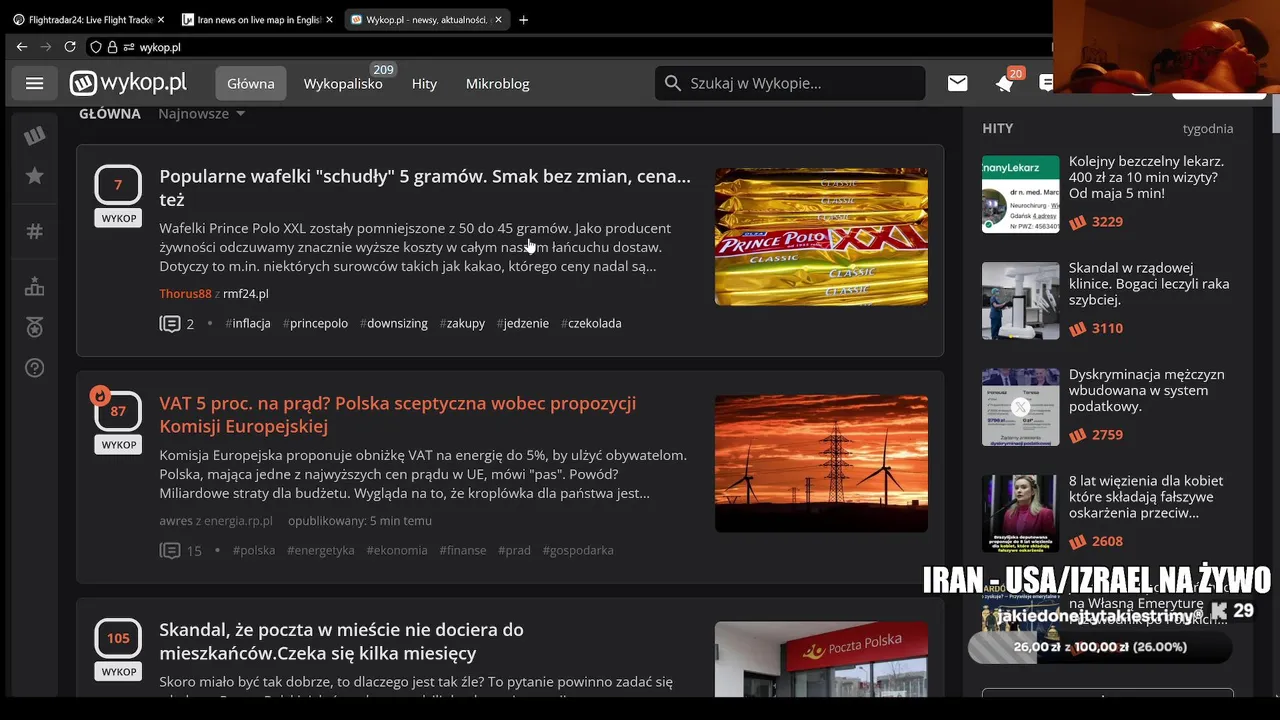Close the Wykop.pl tab
1280x720 pixels.
tap(498, 19)
